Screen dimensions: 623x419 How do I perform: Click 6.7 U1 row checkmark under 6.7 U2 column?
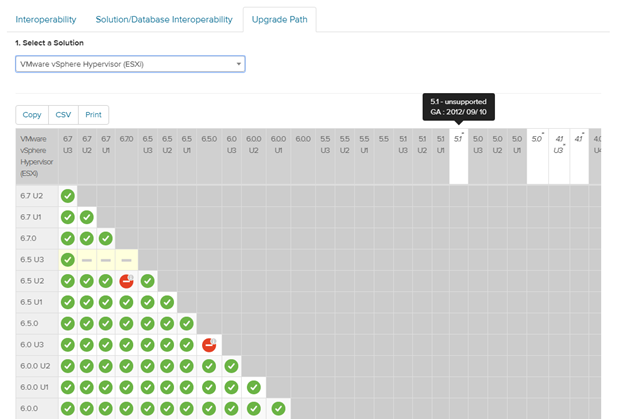point(87,217)
